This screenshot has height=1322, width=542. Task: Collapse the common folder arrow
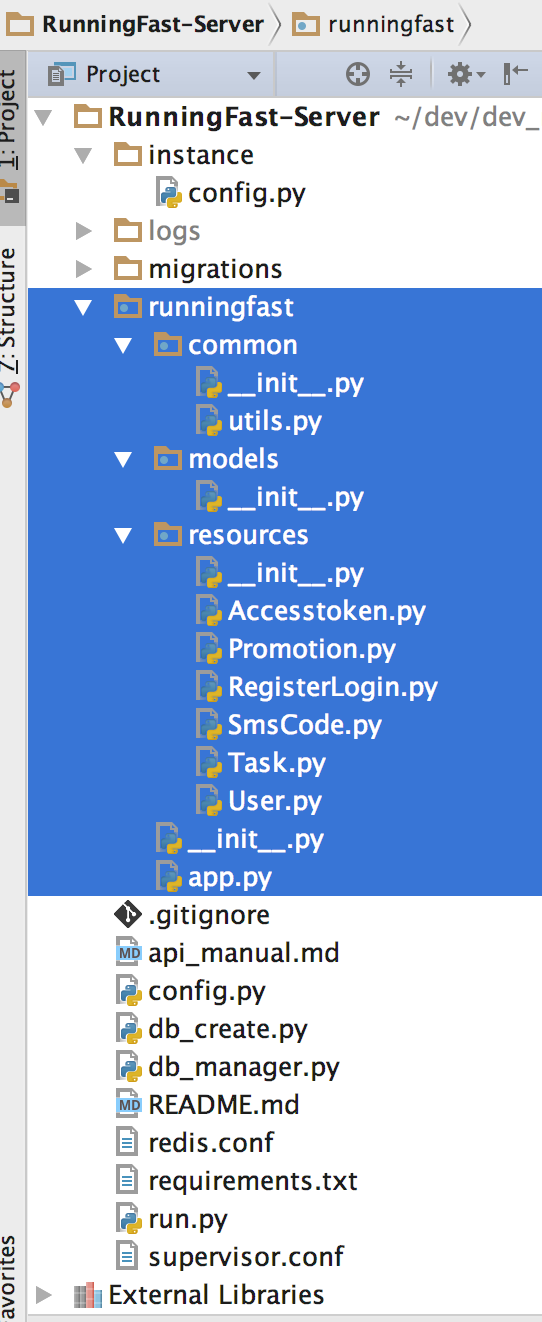[x=124, y=345]
